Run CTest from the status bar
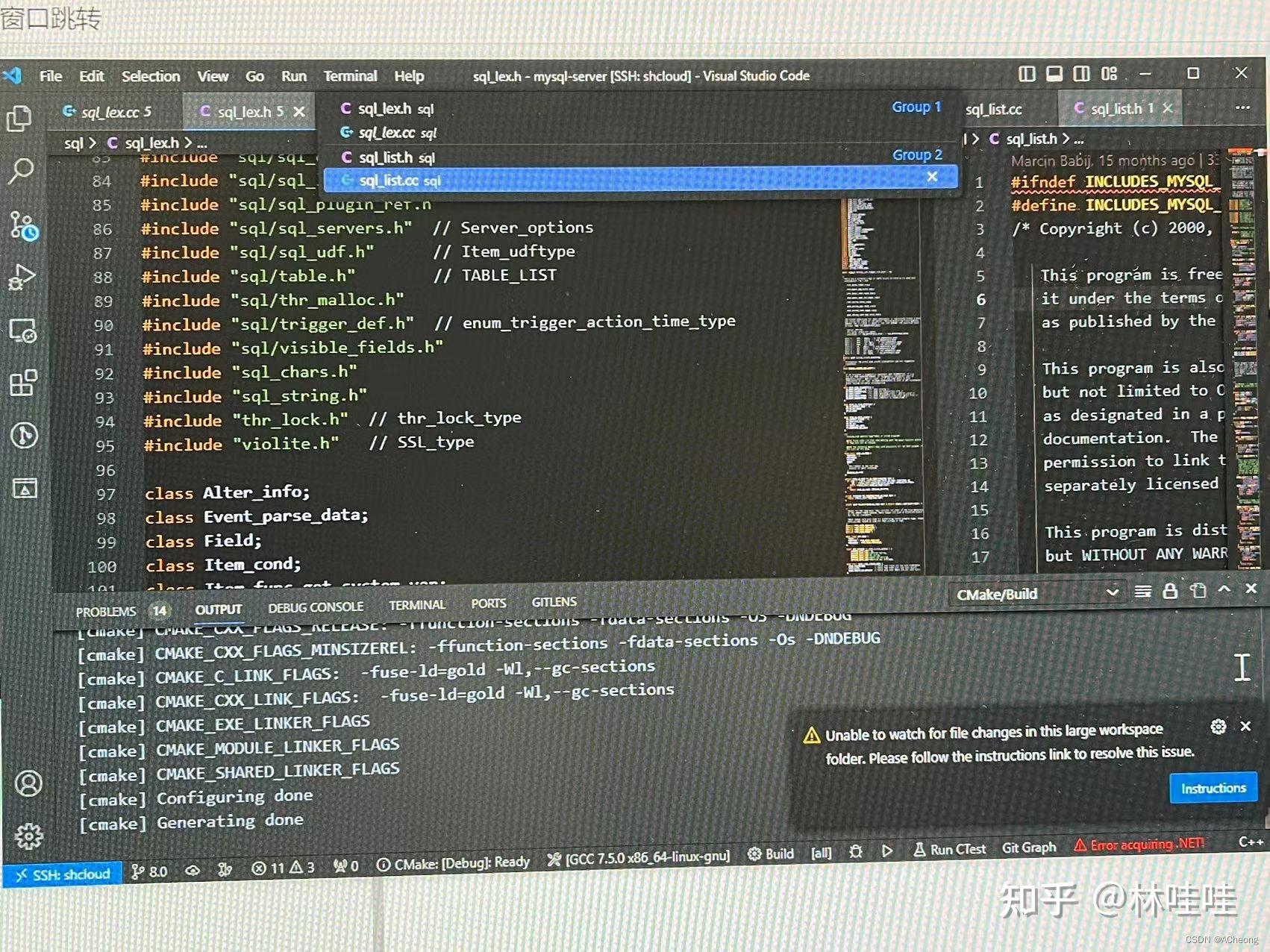 (x=949, y=849)
